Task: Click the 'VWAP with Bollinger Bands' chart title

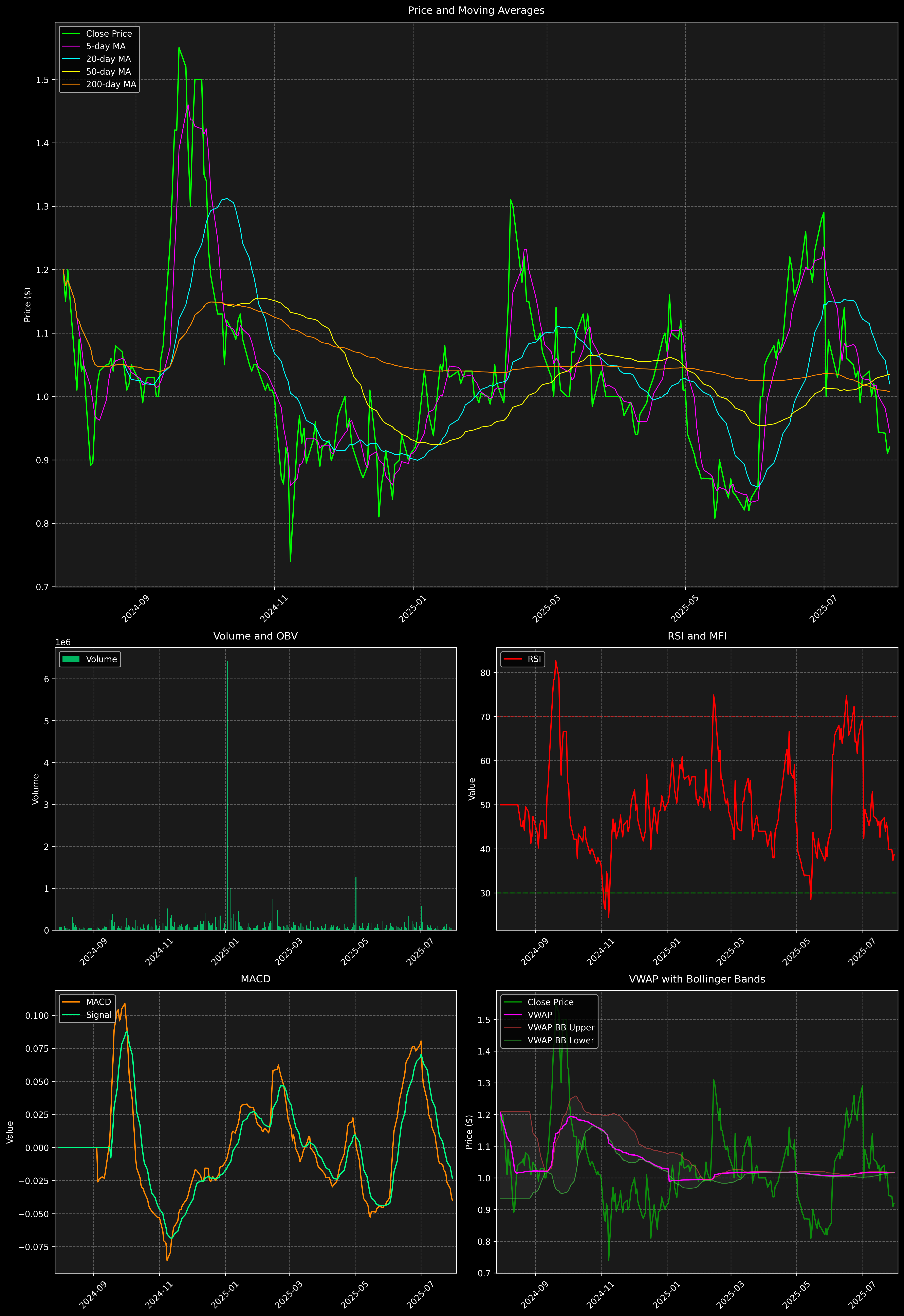Action: (697, 979)
